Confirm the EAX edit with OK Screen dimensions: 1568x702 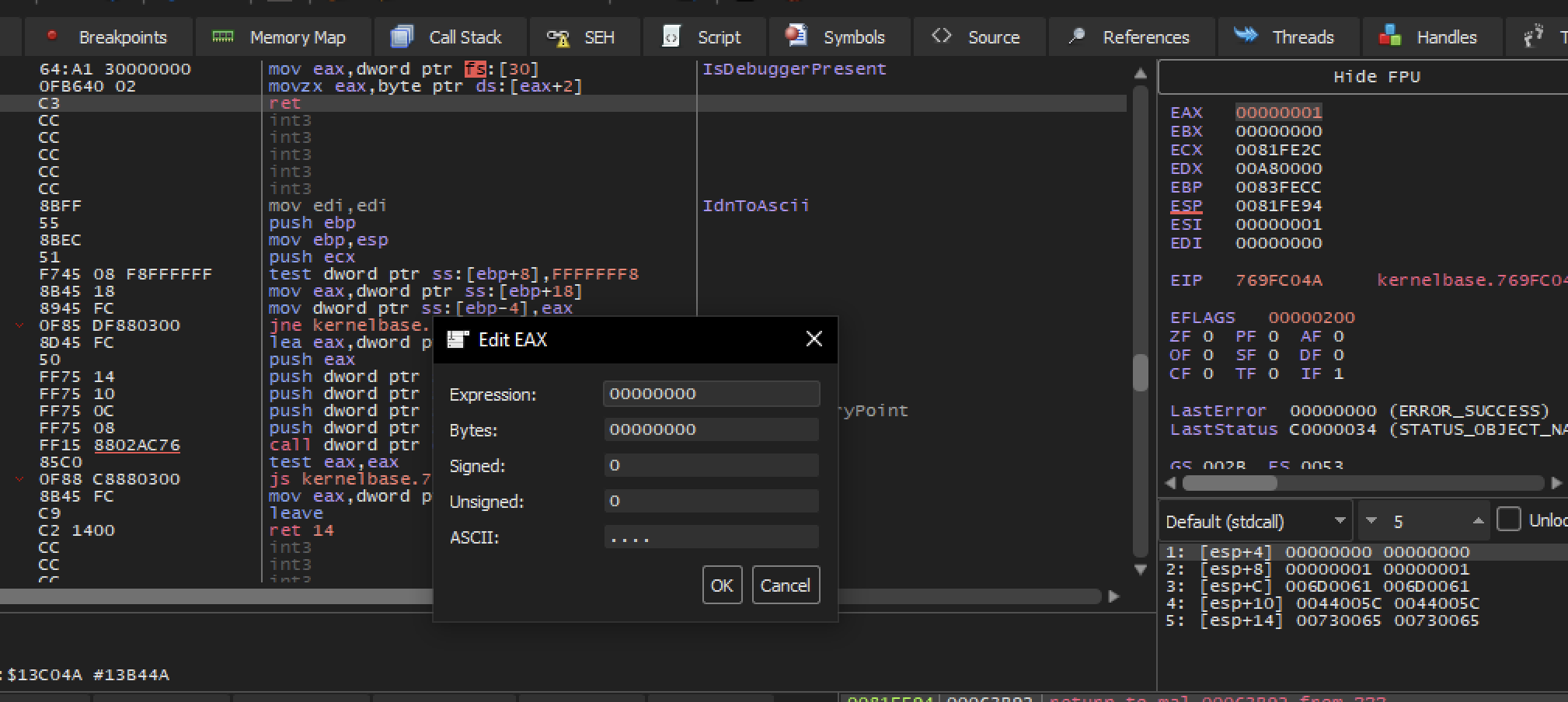click(722, 585)
